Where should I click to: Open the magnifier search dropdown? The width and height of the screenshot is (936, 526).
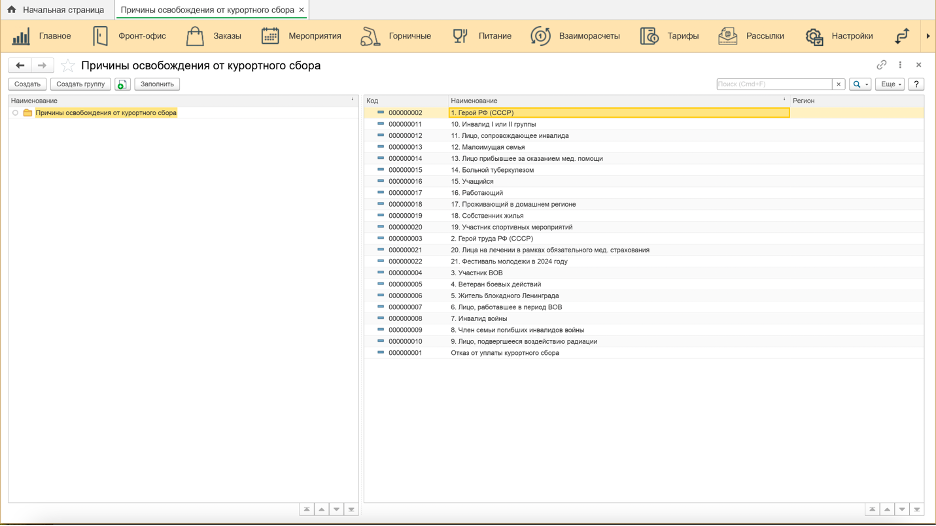click(860, 84)
